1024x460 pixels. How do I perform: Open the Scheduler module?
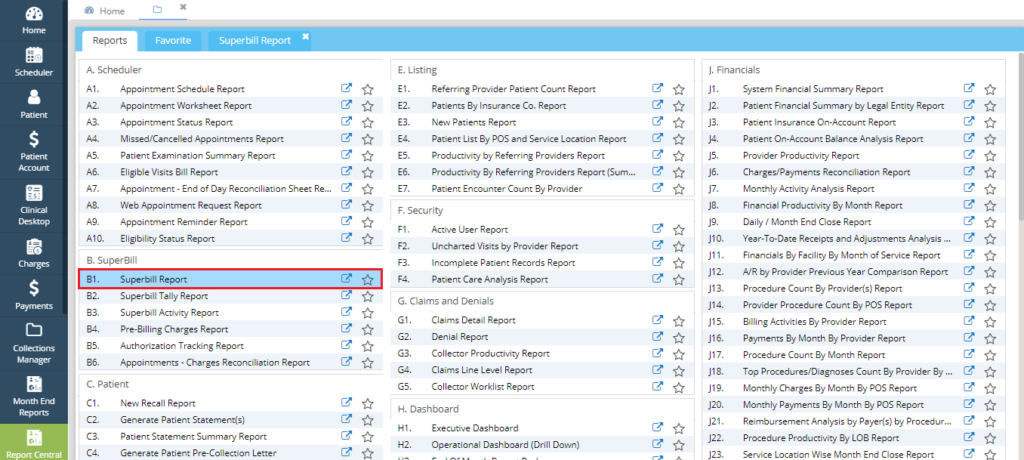tap(33, 63)
